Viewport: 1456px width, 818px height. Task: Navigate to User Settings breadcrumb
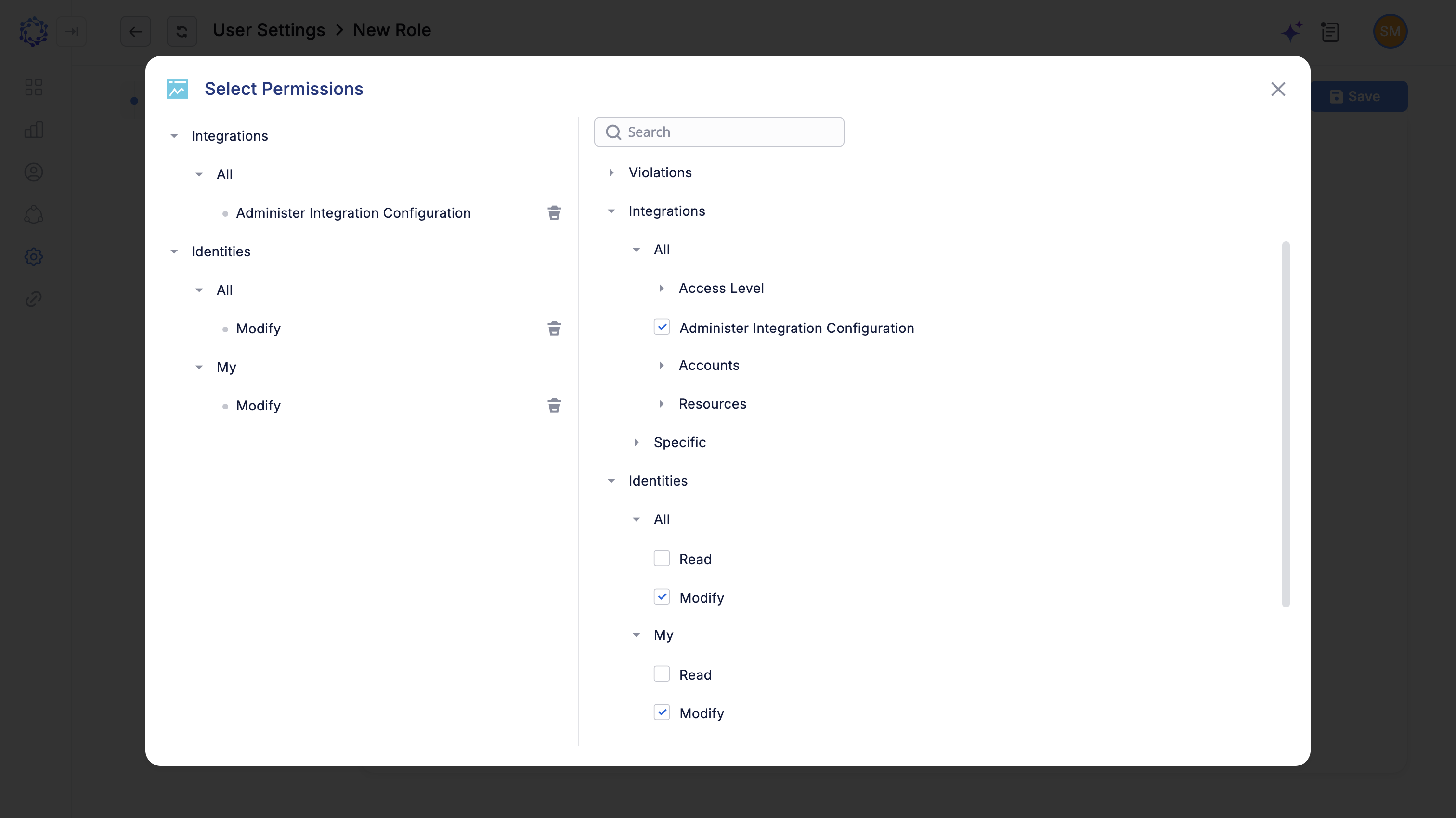269,30
